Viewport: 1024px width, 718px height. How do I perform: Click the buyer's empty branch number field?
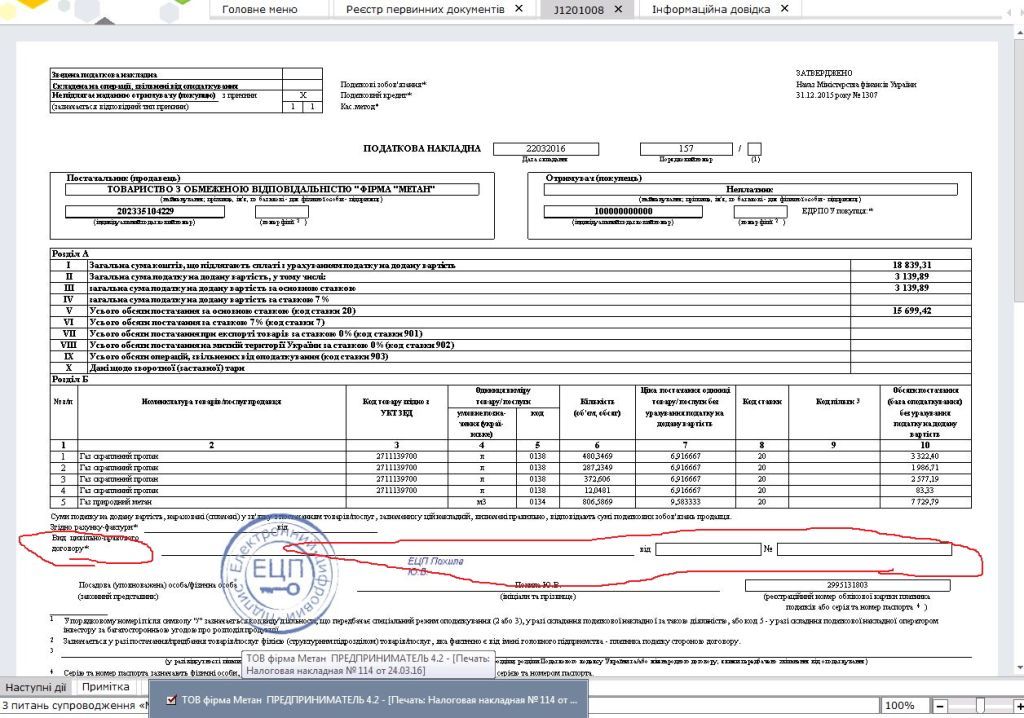pos(760,211)
